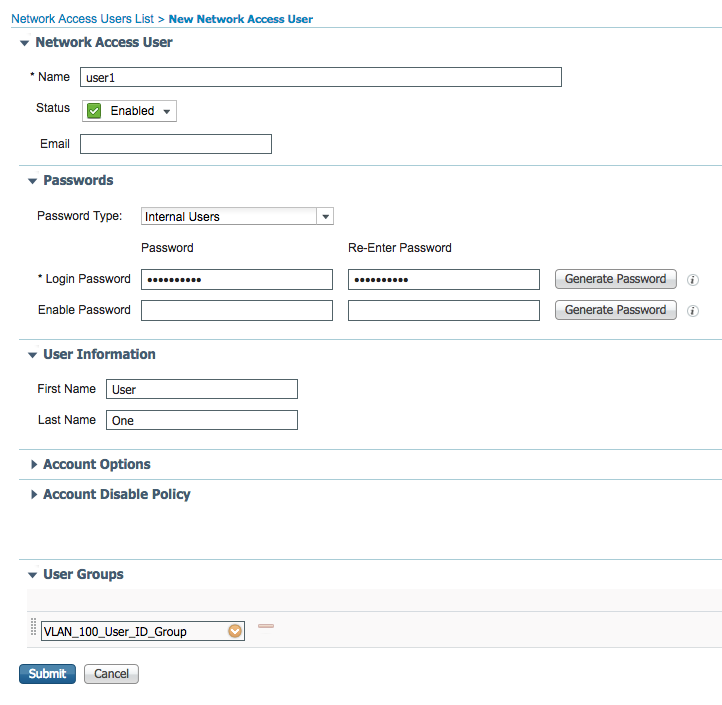
Task: Click Generate Password for Enable Password
Action: (615, 310)
